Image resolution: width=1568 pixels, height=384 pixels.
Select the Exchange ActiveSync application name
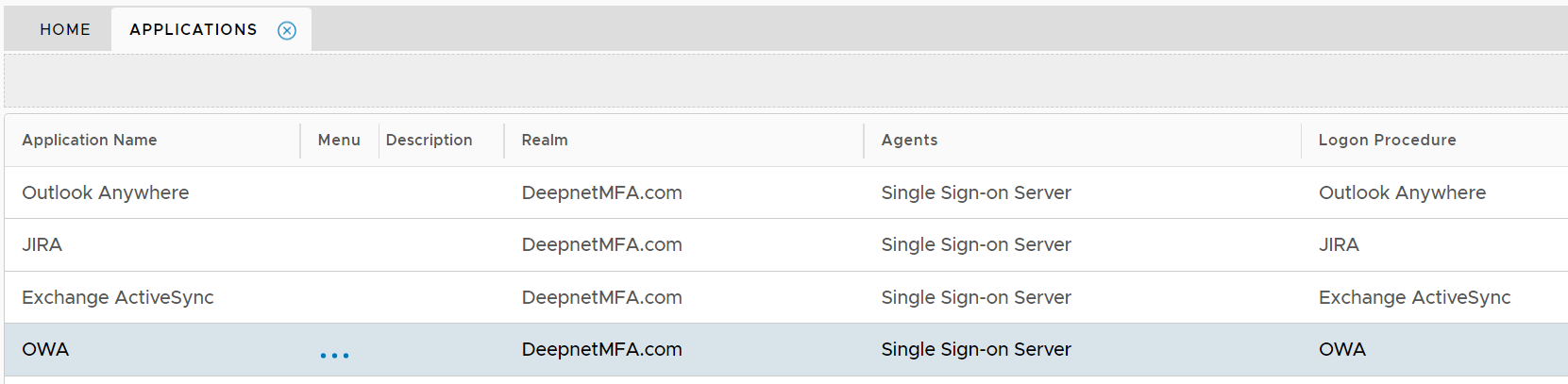pyautogui.click(x=118, y=297)
